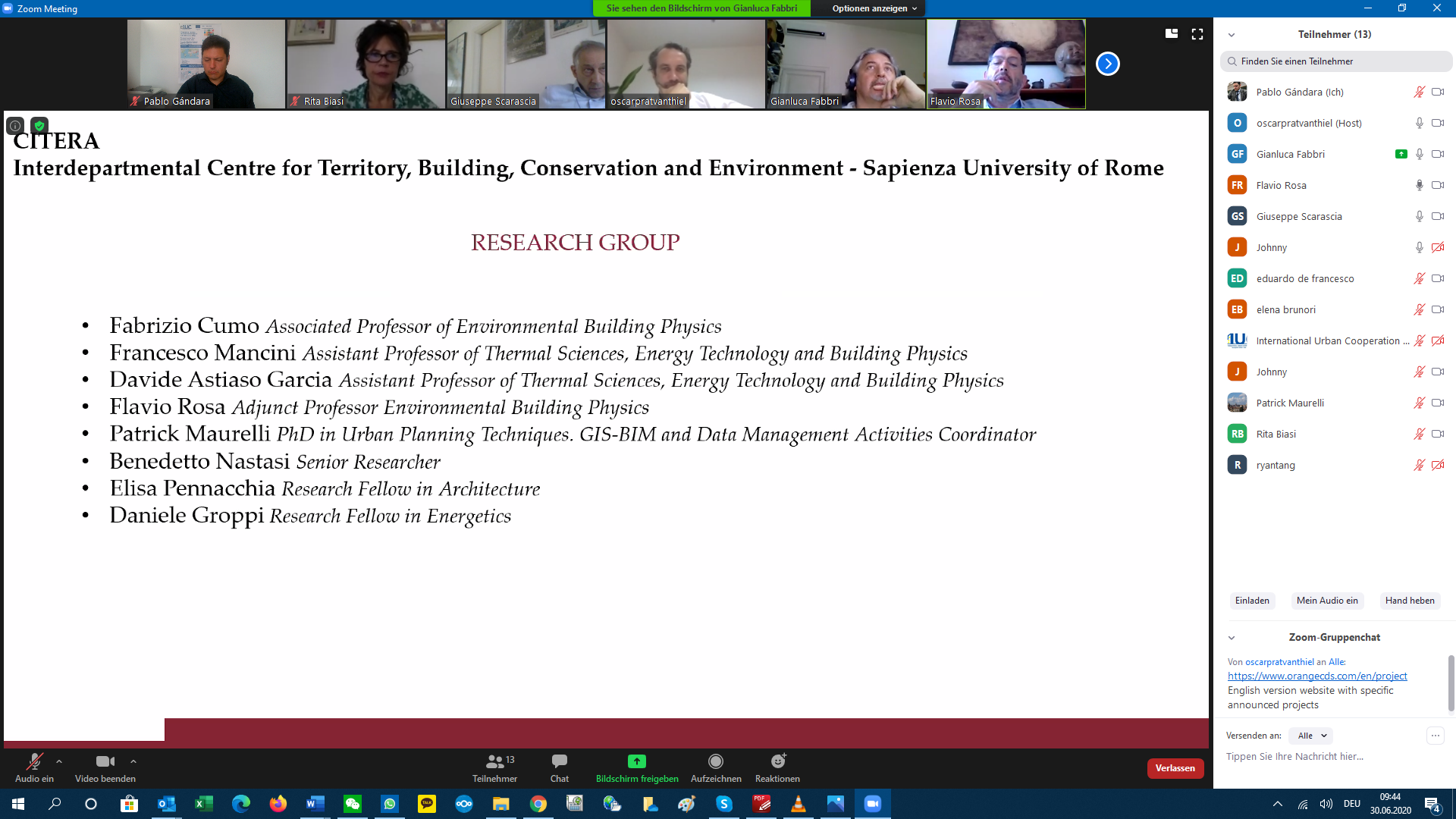Image resolution: width=1456 pixels, height=819 pixels.
Task: Open WhatsApp from the taskbar
Action: click(x=390, y=804)
